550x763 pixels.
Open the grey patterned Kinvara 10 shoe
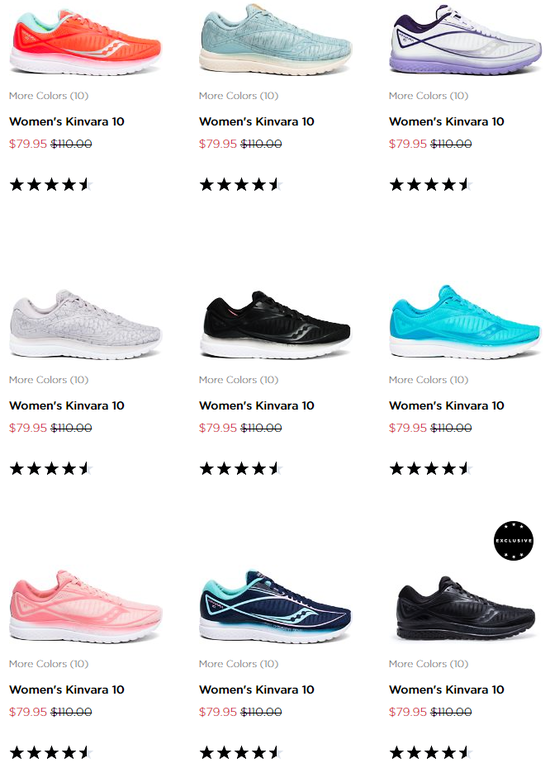click(86, 325)
